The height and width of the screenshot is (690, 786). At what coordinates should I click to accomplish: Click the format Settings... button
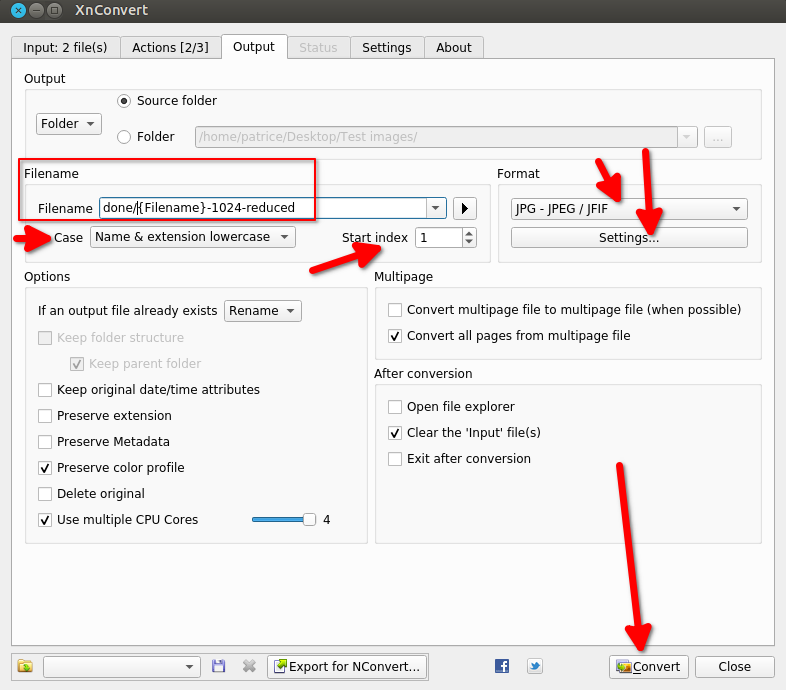[629, 238]
